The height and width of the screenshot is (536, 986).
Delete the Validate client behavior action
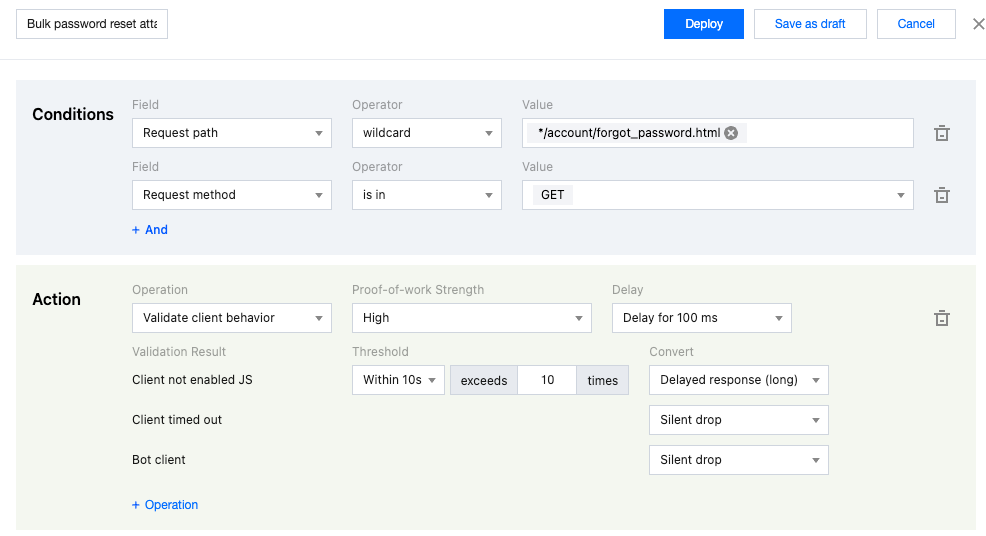(x=941, y=318)
